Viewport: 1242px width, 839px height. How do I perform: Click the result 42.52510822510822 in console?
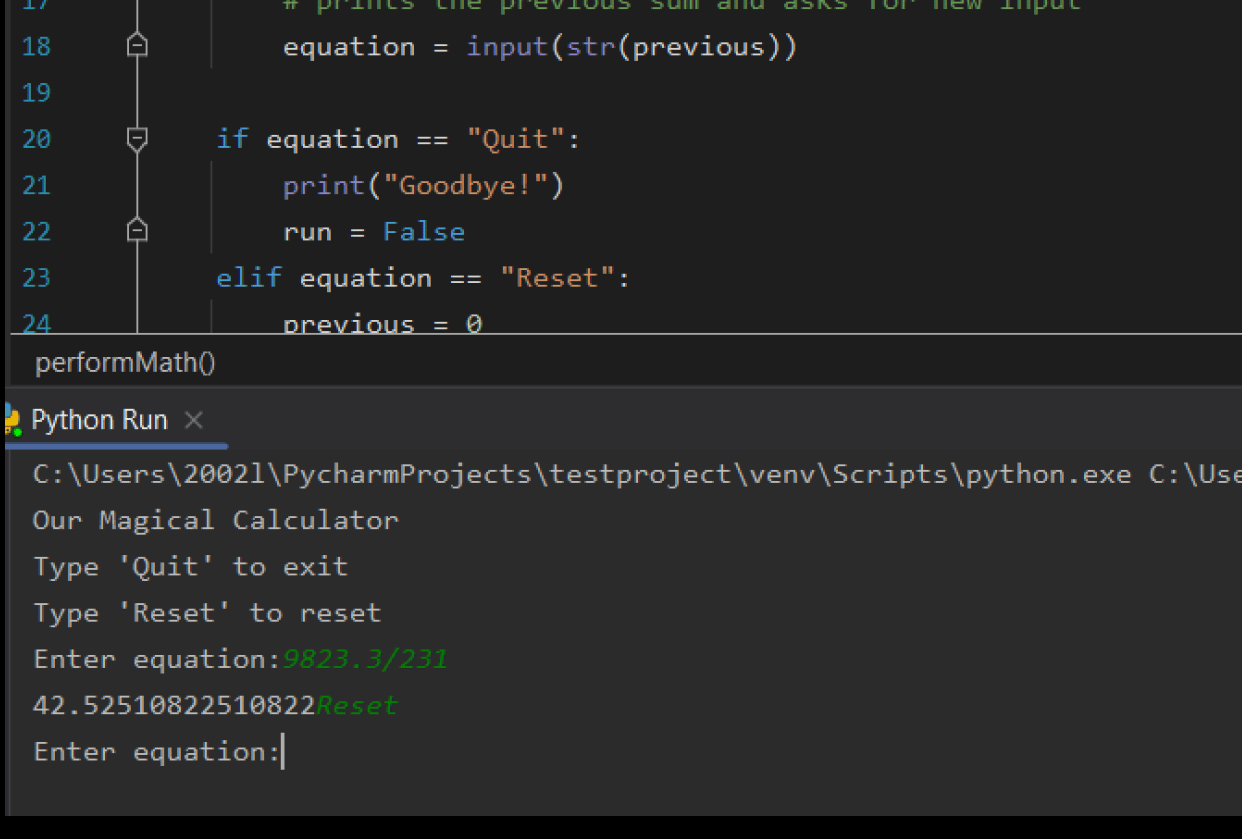pos(174,706)
